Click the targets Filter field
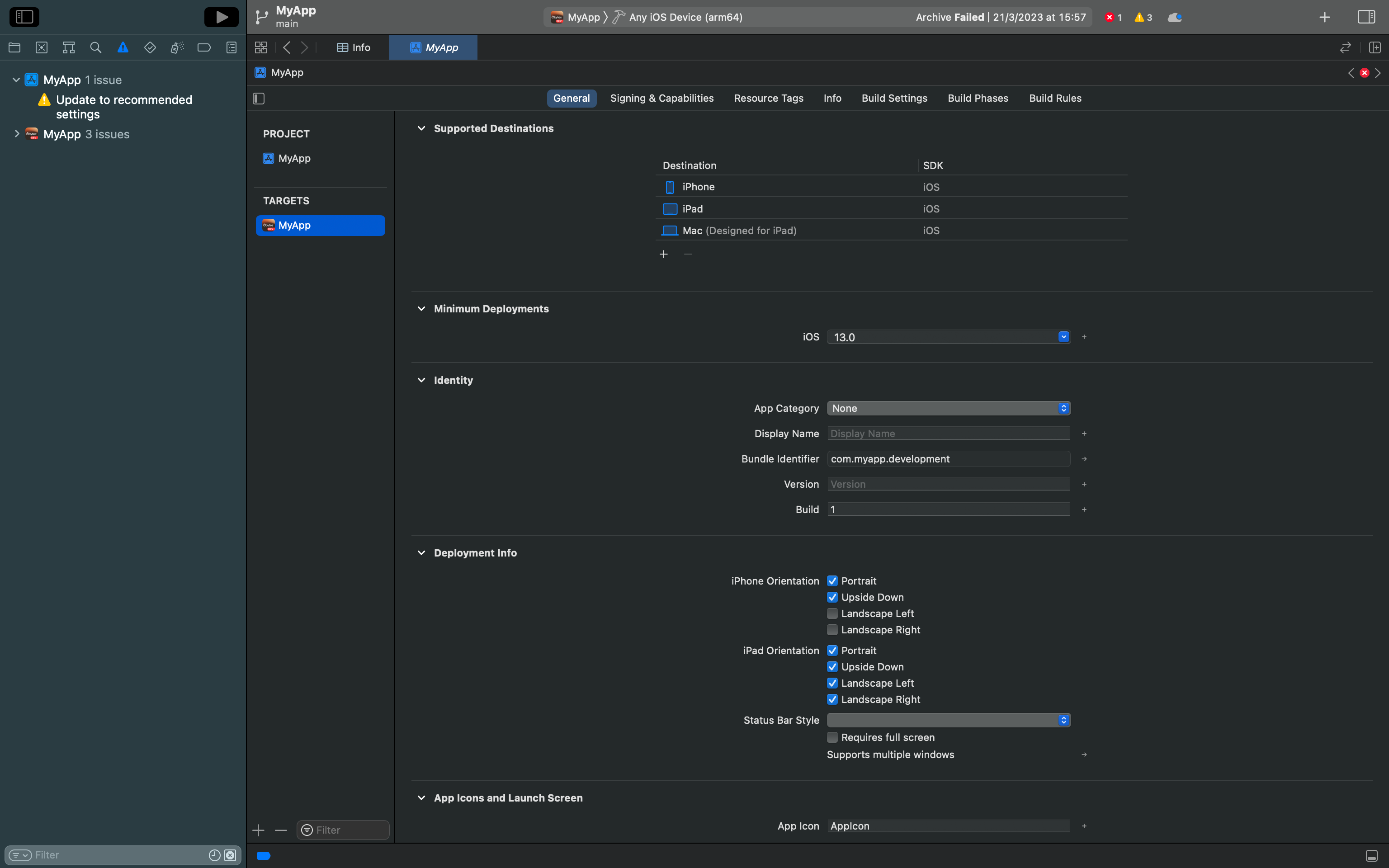1389x868 pixels. pos(343,830)
